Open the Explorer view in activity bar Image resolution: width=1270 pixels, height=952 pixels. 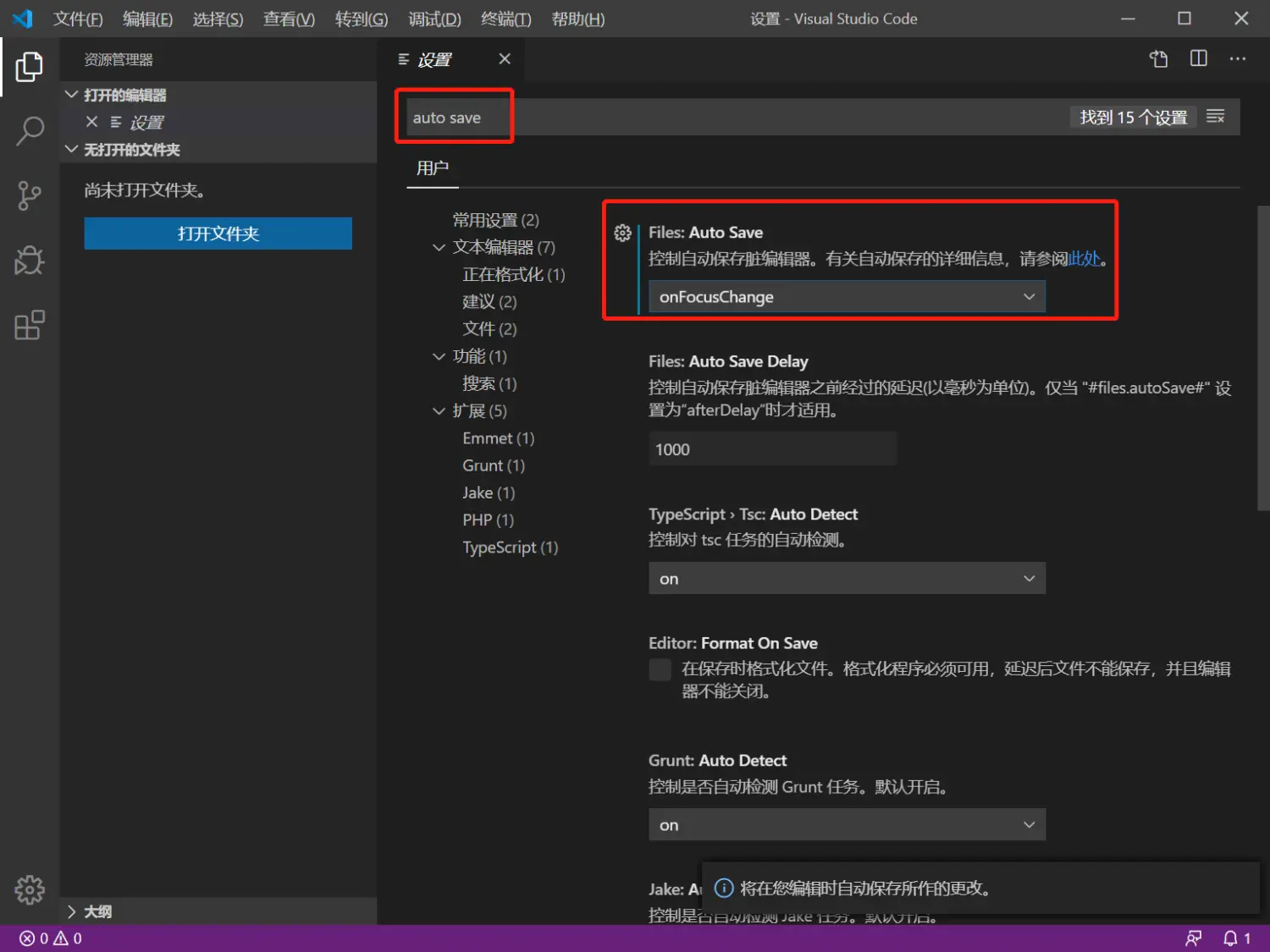tap(30, 67)
